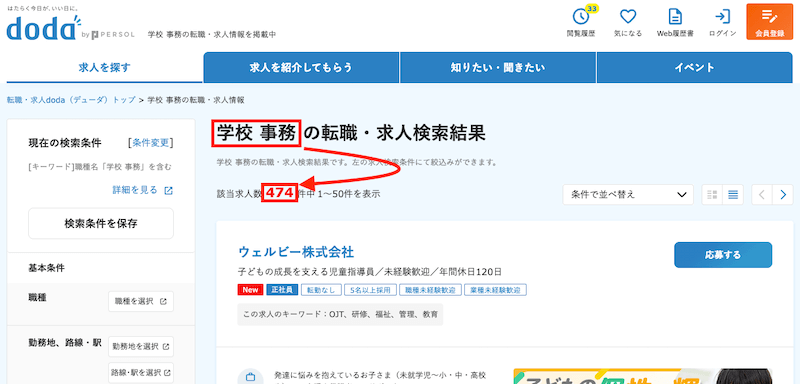Go to next results page arrow
Image resolution: width=800 pixels, height=384 pixels.
tap(783, 194)
